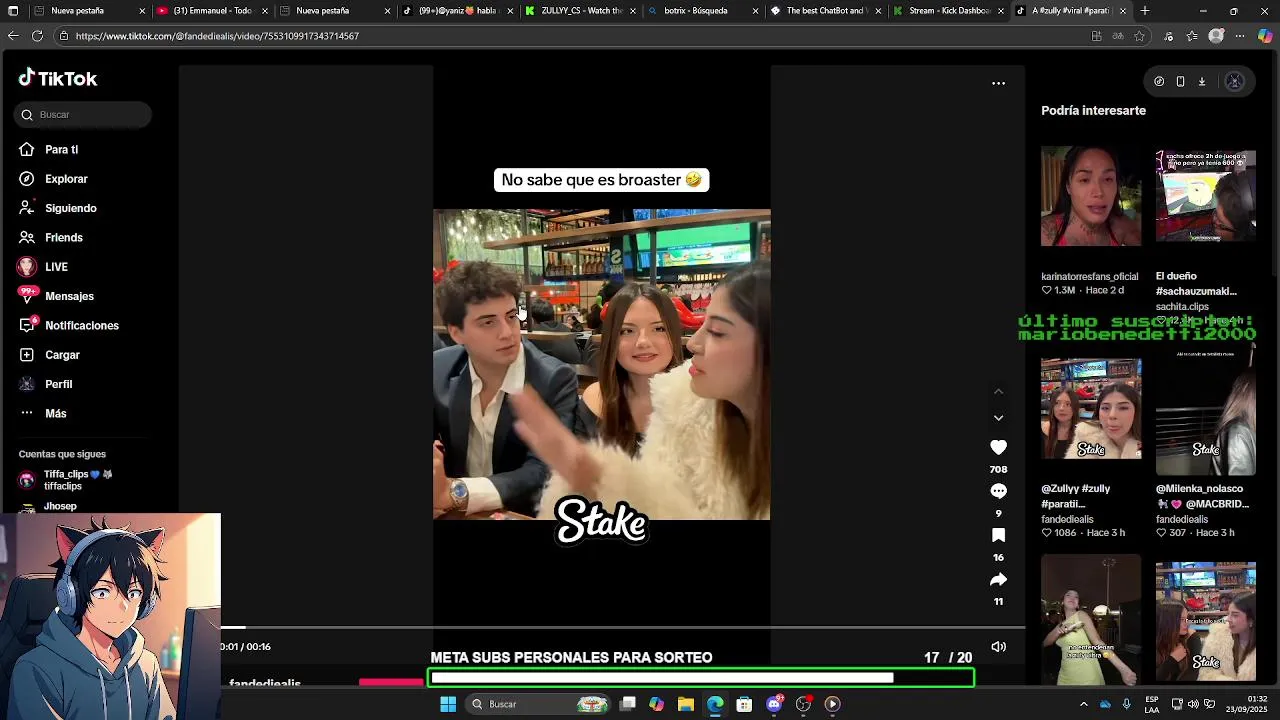Bookmark page with star icon
The width and height of the screenshot is (1280, 720).
(1139, 36)
